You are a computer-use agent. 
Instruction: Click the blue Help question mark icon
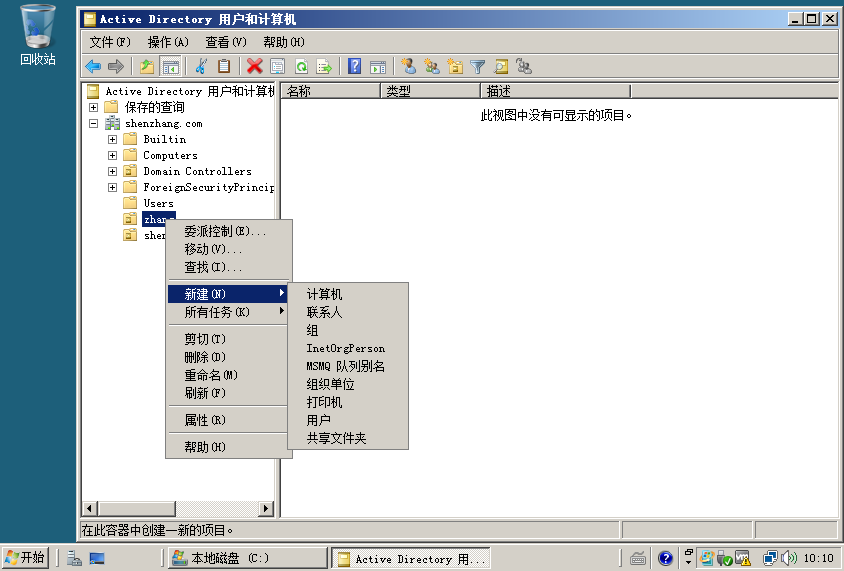click(x=354, y=67)
